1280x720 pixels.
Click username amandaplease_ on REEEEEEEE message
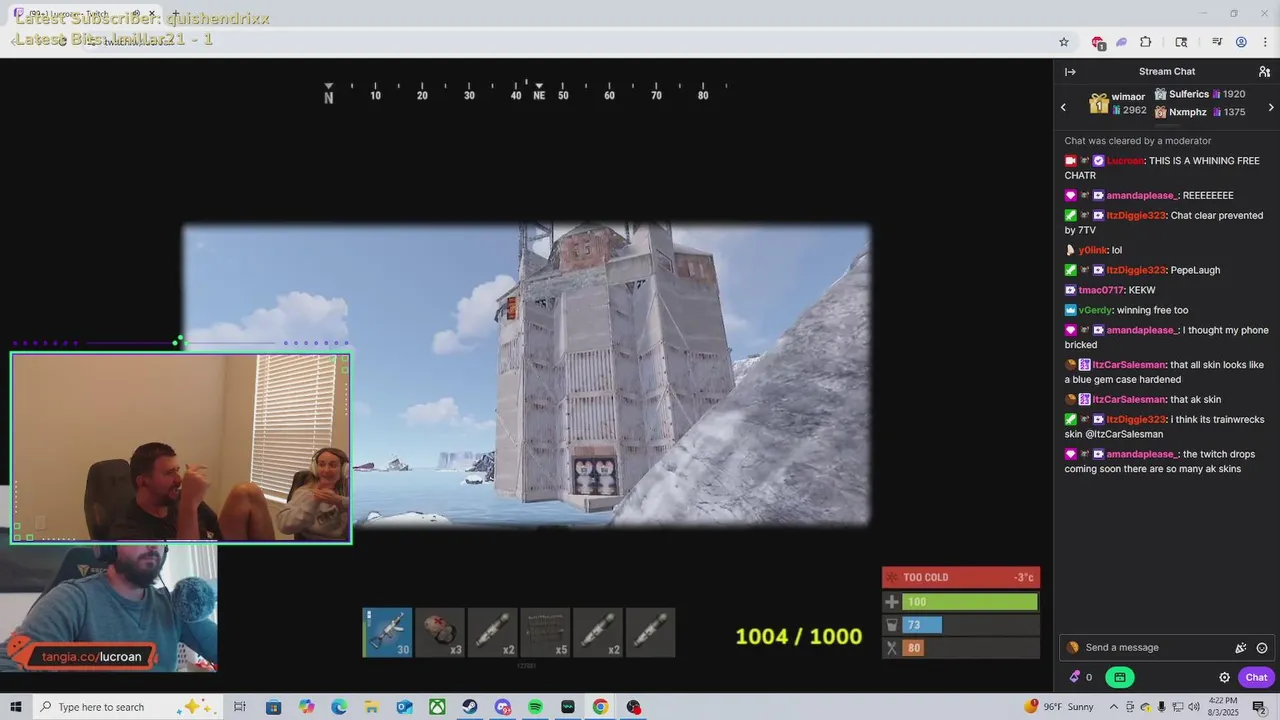(1143, 196)
